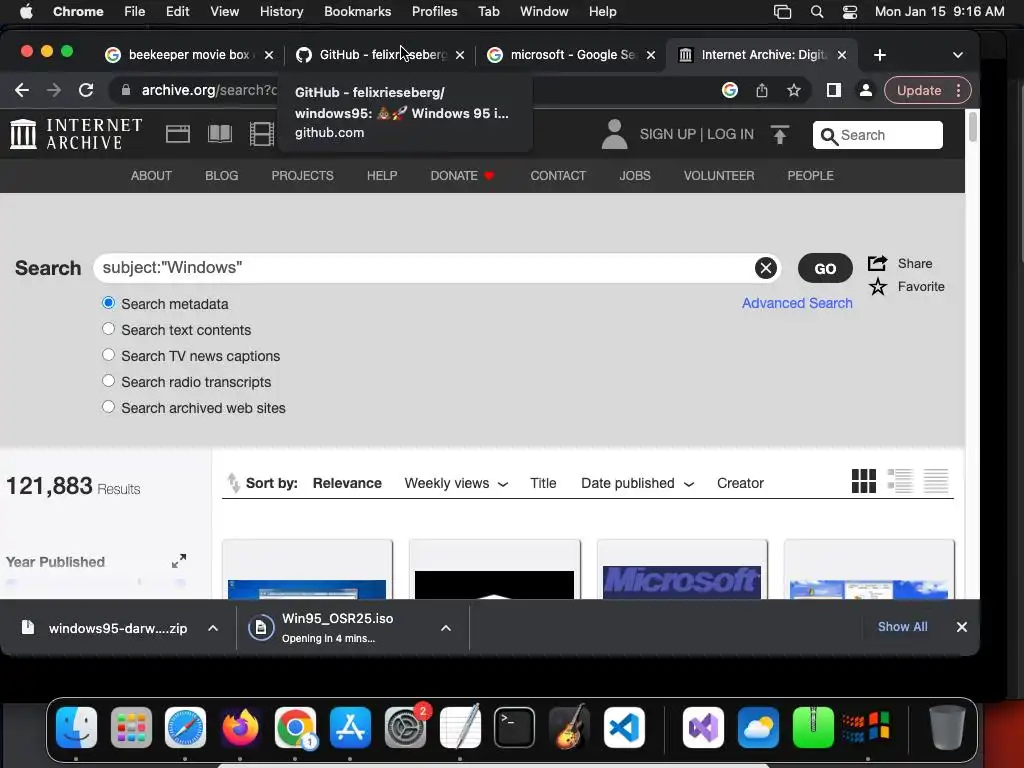Open the VOLUNTEER nav link
This screenshot has width=1024, height=768.
click(718, 176)
